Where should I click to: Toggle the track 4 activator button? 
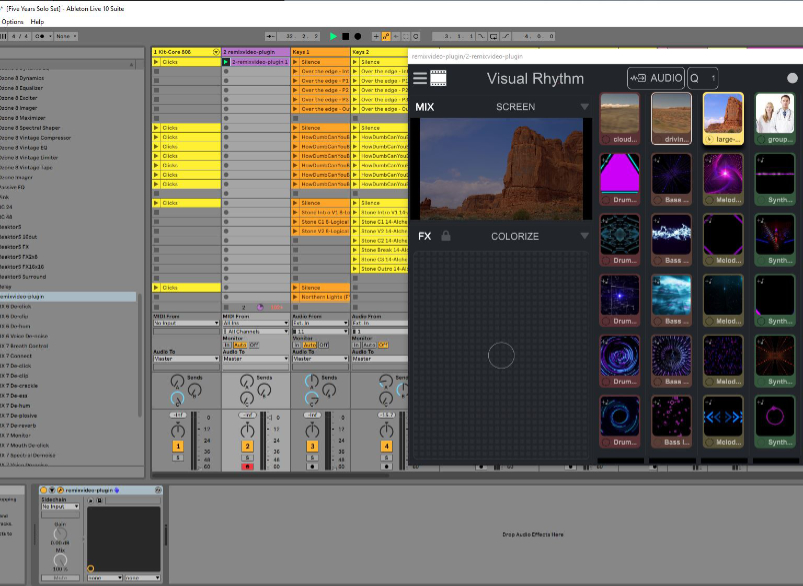click(x=385, y=446)
